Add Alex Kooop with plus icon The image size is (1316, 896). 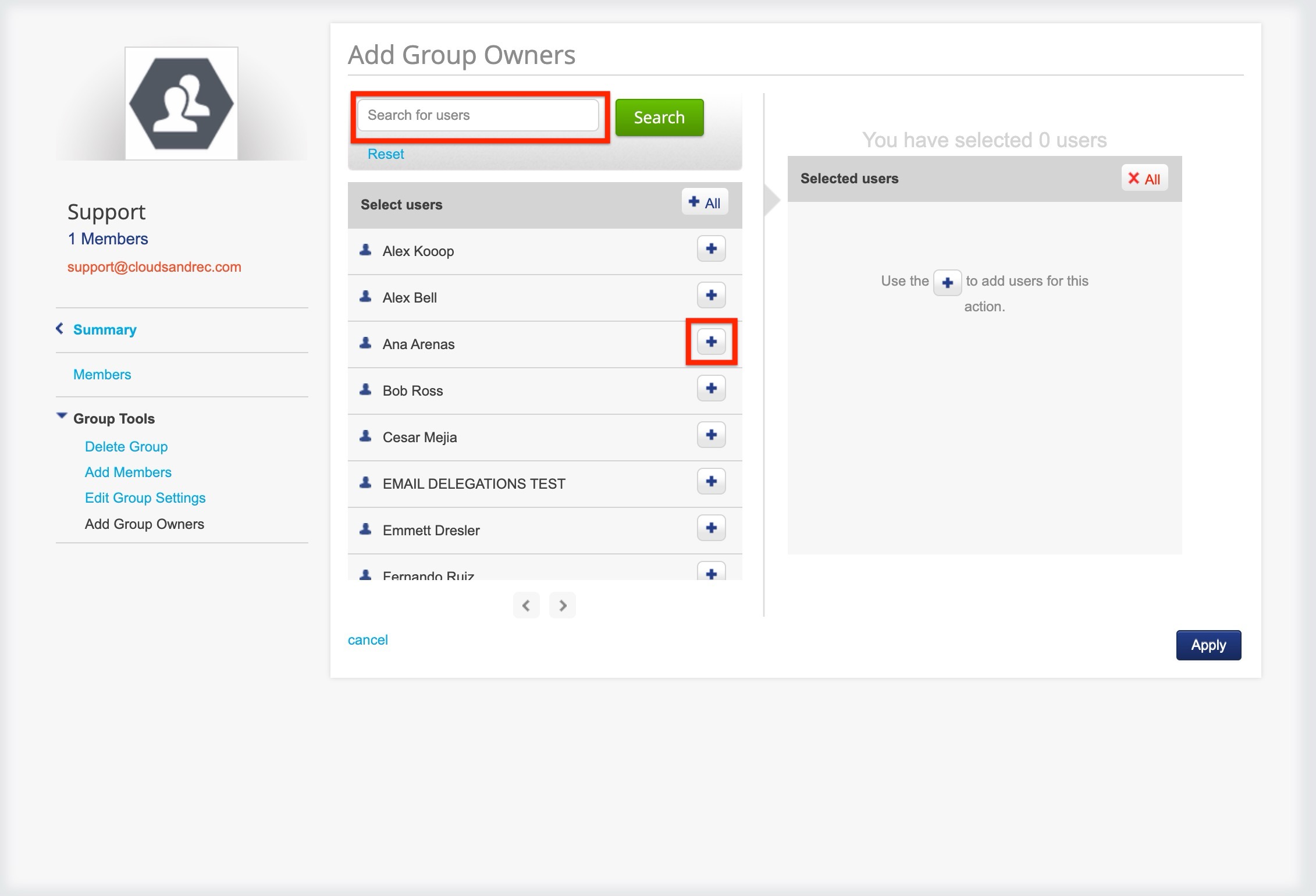pos(711,249)
